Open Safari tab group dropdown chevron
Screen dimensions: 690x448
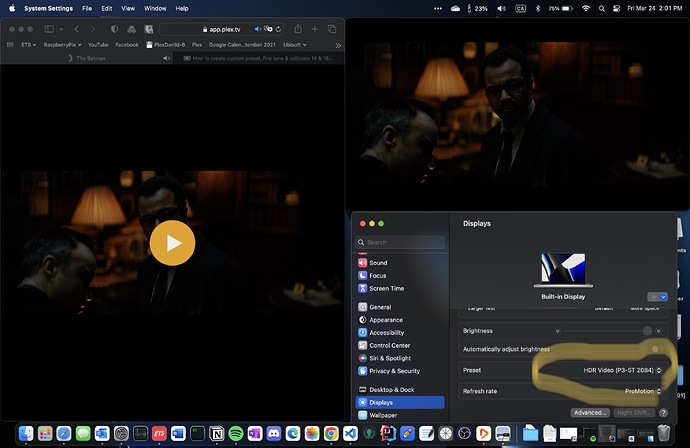[61, 29]
